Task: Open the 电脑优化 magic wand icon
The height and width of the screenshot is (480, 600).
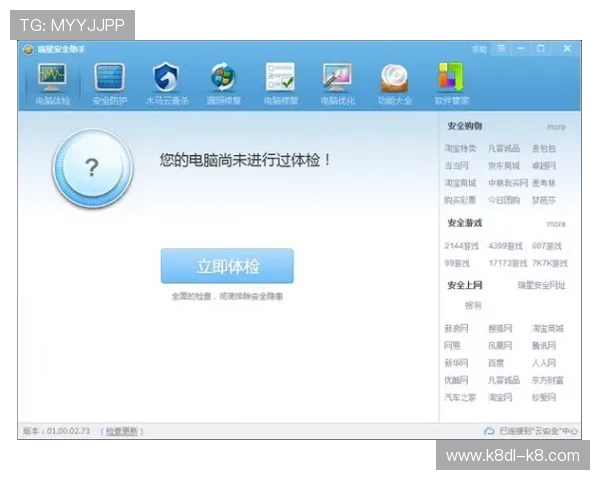Action: coord(338,84)
